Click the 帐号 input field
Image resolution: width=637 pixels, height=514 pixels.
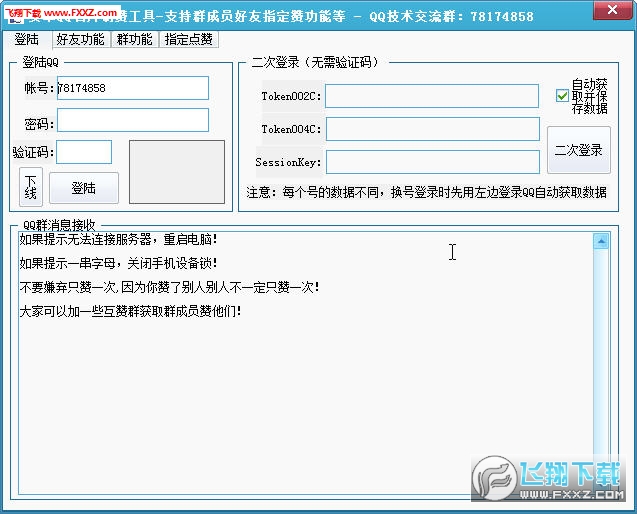pyautogui.click(x=133, y=88)
